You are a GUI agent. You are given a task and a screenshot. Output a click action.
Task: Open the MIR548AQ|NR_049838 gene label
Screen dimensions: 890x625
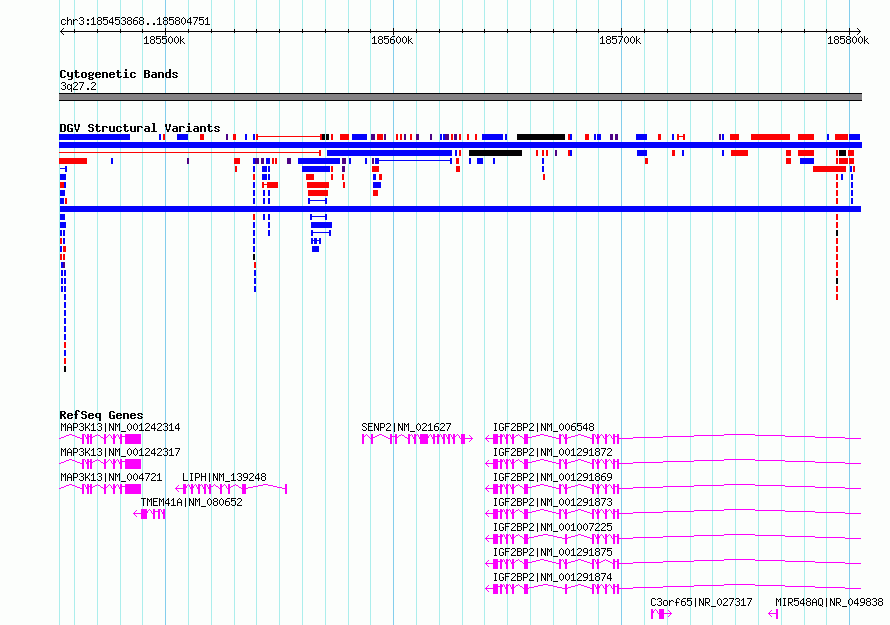tap(829, 602)
